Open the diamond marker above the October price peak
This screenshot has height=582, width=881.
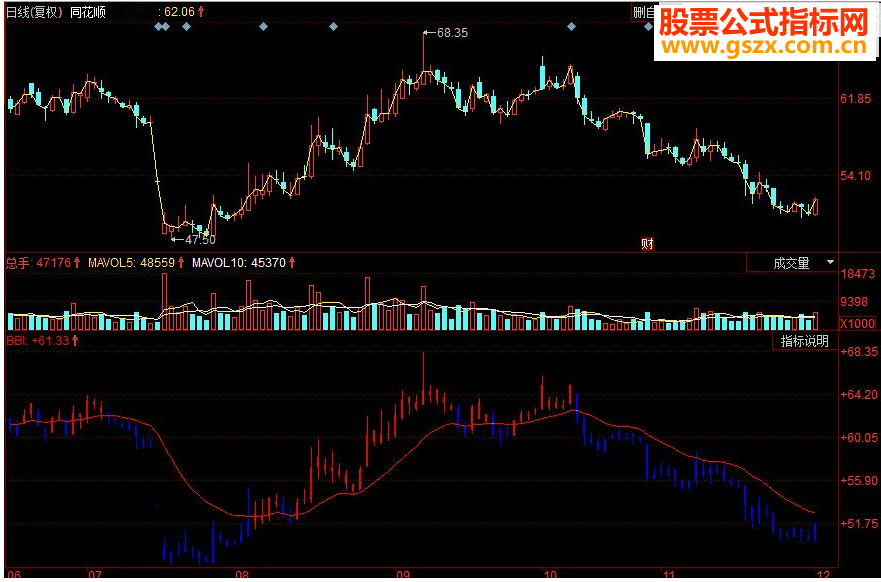571,26
